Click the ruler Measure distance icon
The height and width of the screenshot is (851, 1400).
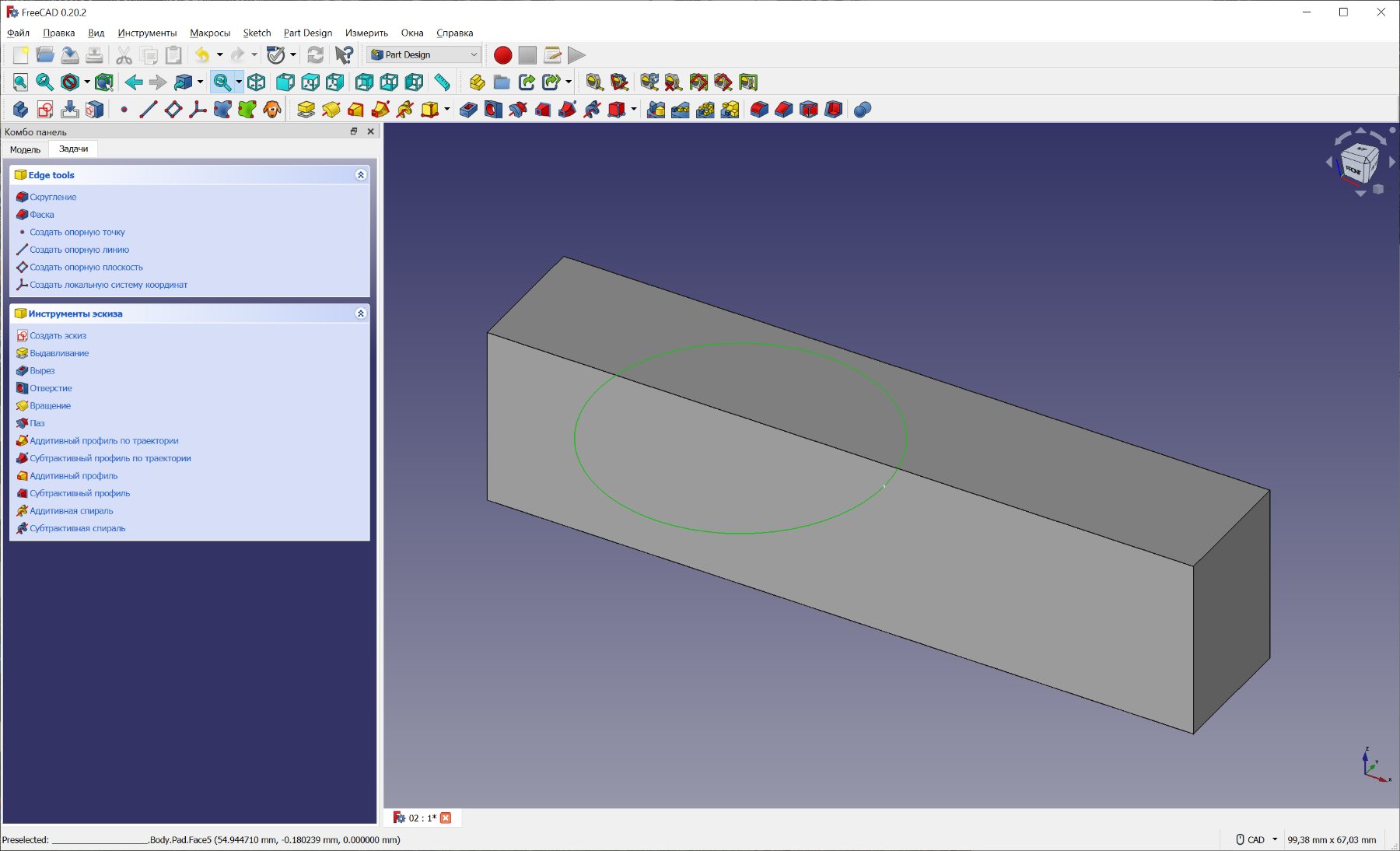[442, 82]
